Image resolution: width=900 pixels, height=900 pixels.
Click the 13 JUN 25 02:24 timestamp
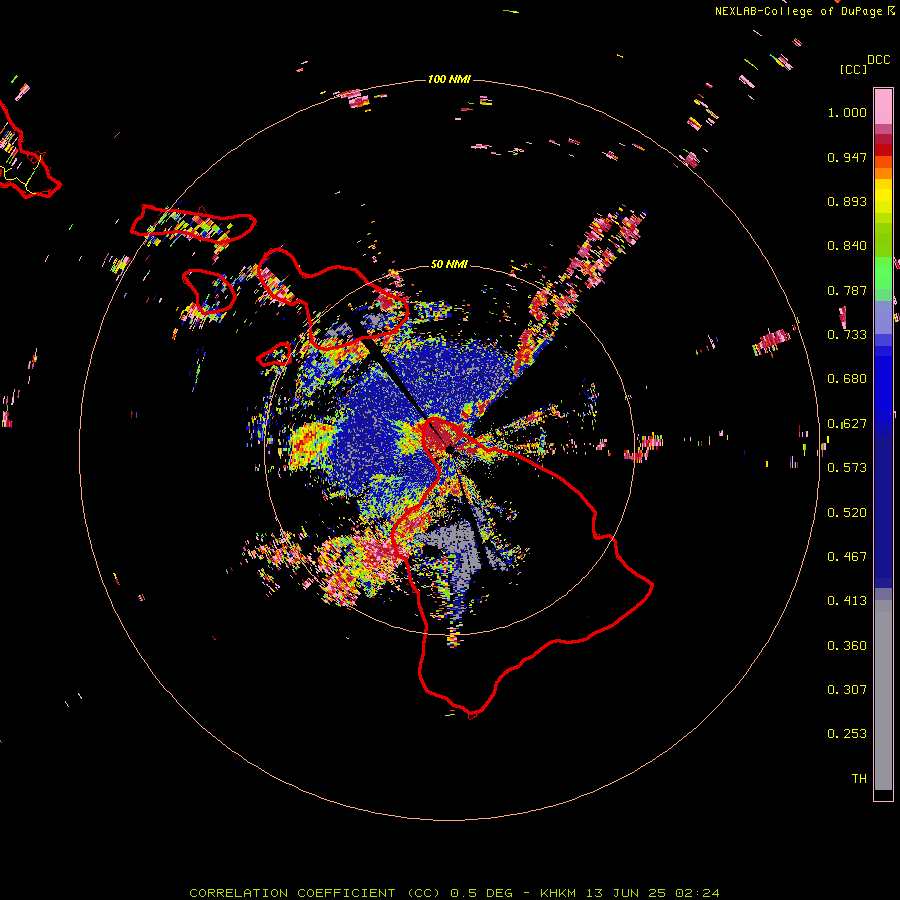tap(653, 893)
